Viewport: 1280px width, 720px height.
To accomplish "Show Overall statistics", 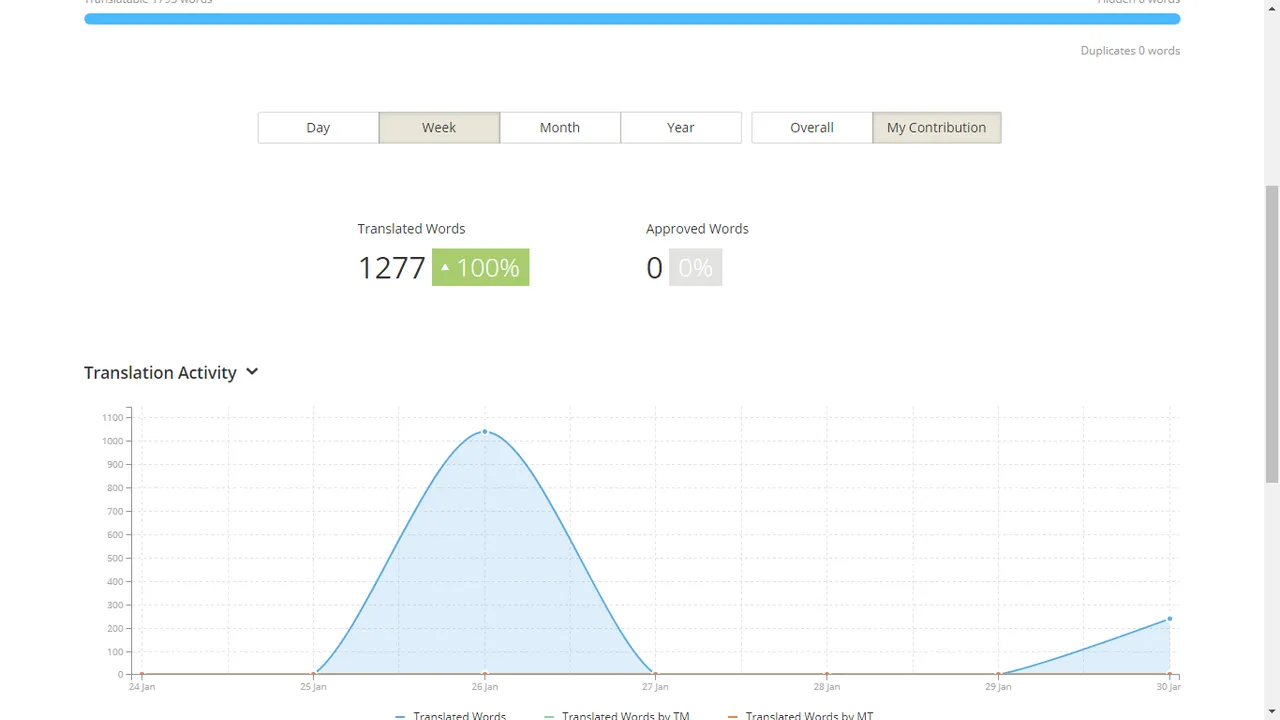I will pos(812,127).
